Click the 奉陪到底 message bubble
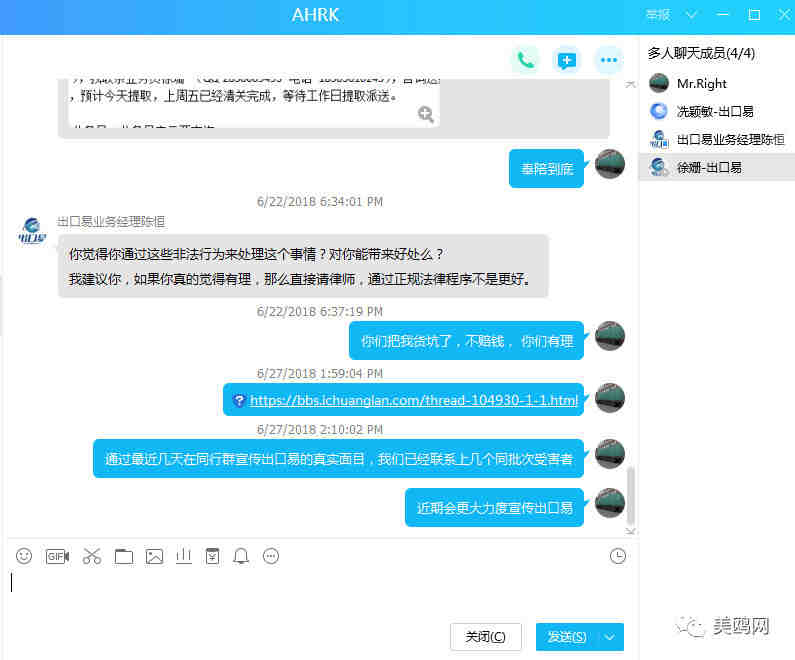795x660 pixels. tap(547, 169)
